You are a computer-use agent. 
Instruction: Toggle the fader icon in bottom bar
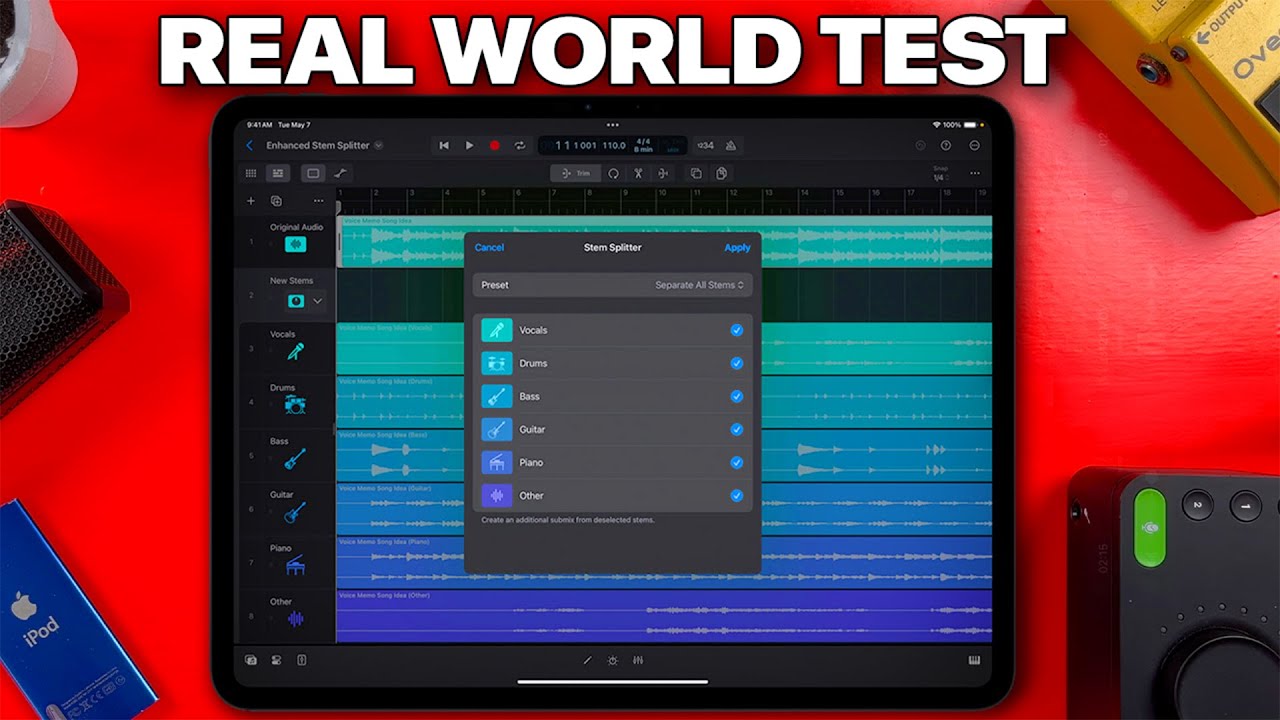(302, 660)
